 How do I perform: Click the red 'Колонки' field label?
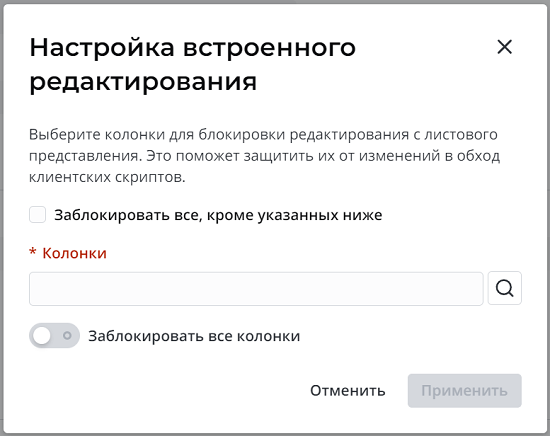tap(74, 253)
